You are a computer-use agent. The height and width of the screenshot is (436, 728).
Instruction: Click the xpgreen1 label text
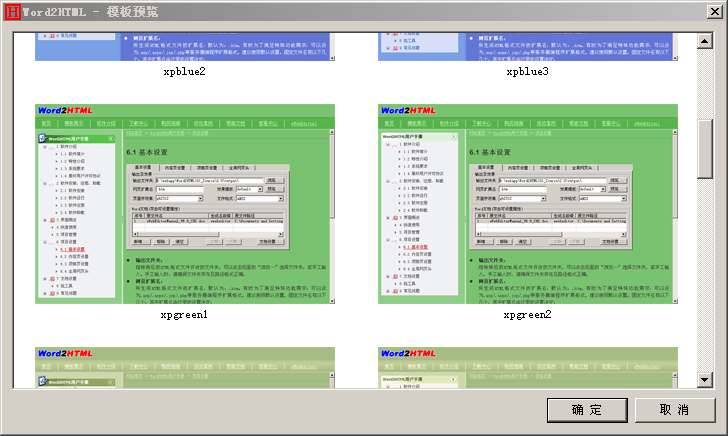coord(184,315)
